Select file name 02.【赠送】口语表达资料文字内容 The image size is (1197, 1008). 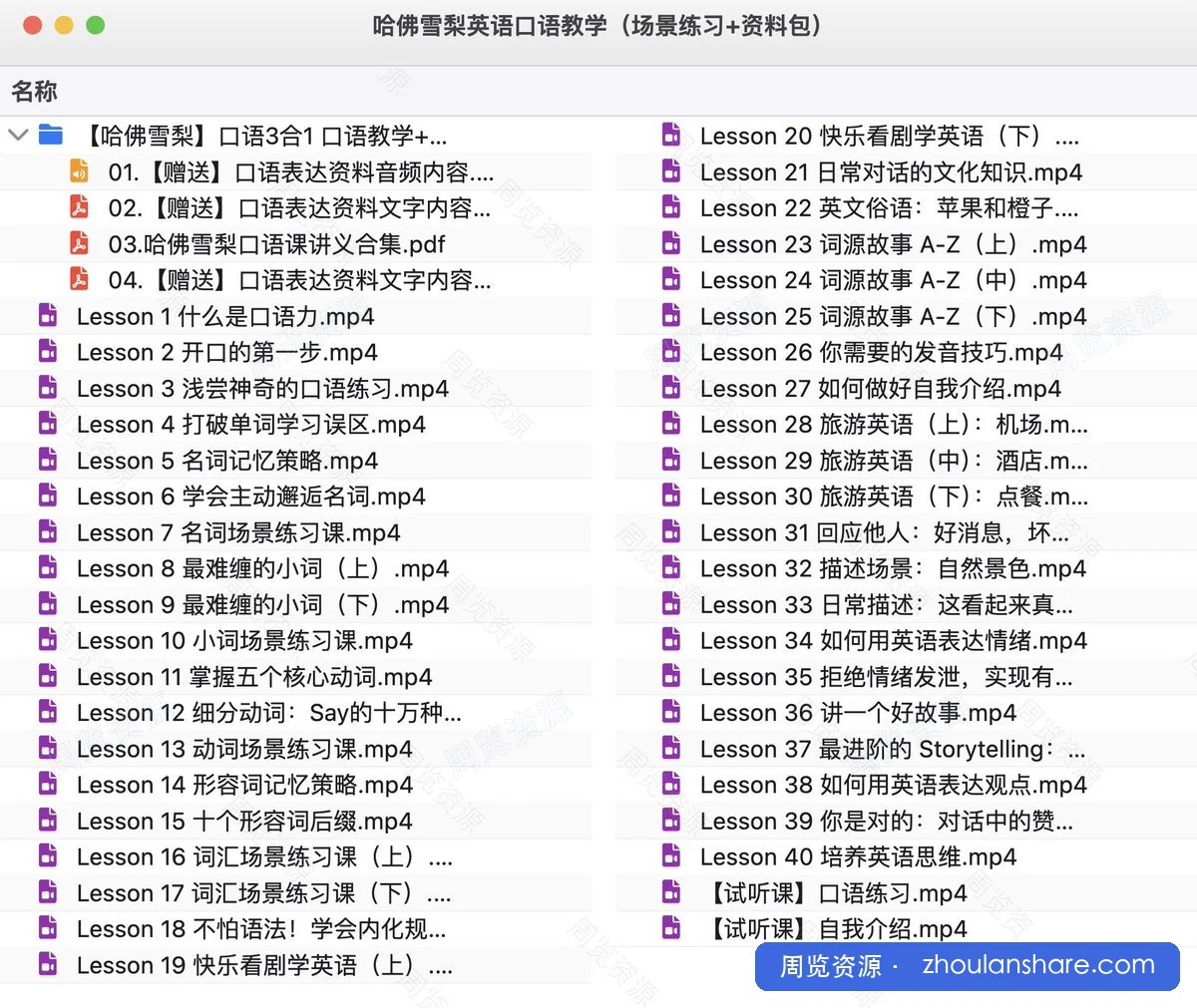click(x=299, y=208)
